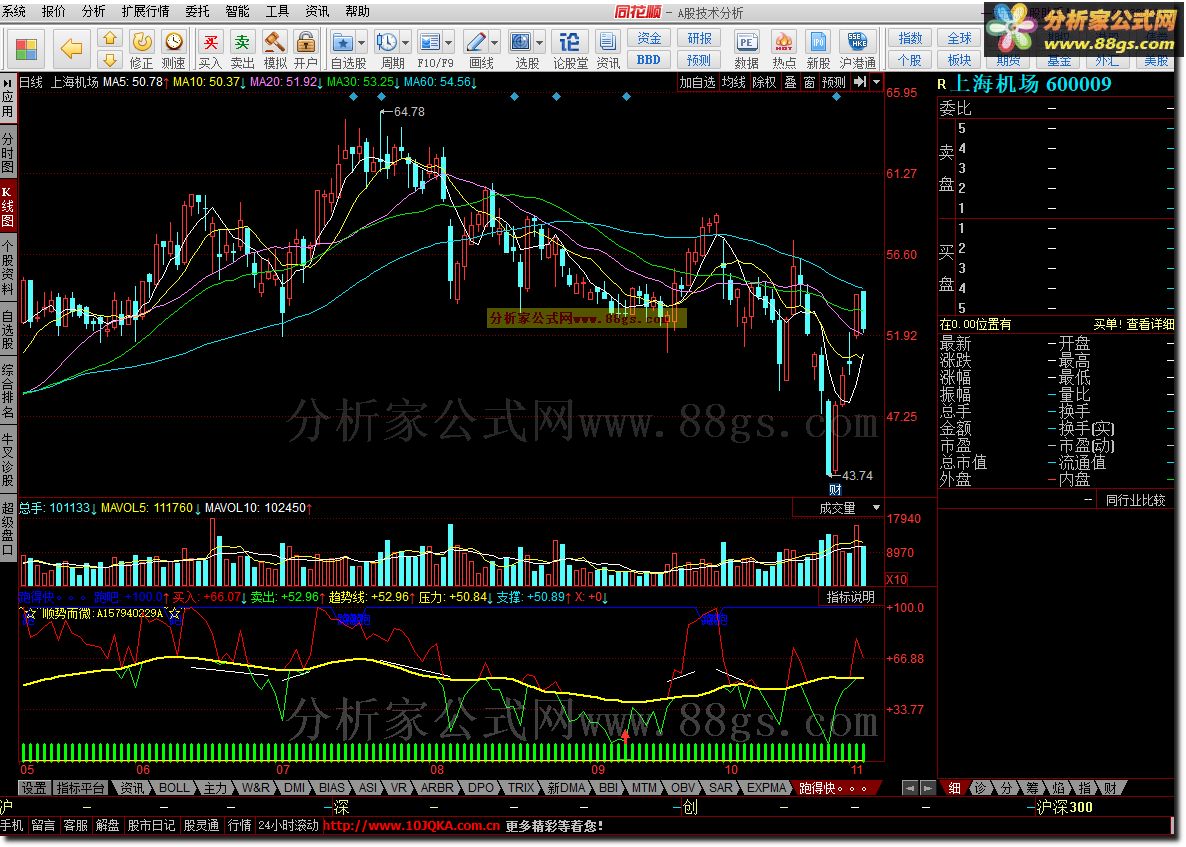Click the 资金 funds button

[x=649, y=39]
